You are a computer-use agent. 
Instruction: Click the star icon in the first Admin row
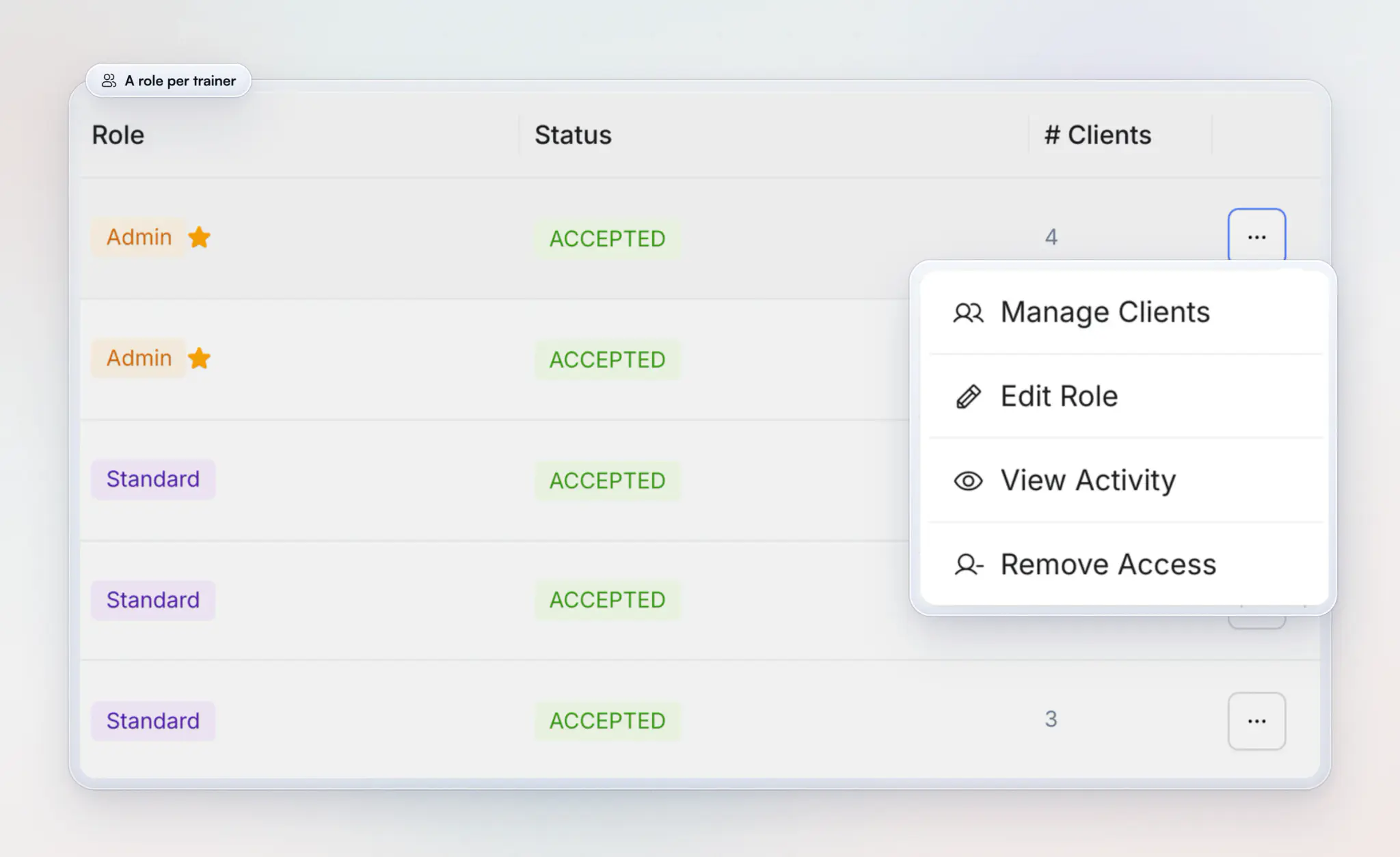[200, 237]
